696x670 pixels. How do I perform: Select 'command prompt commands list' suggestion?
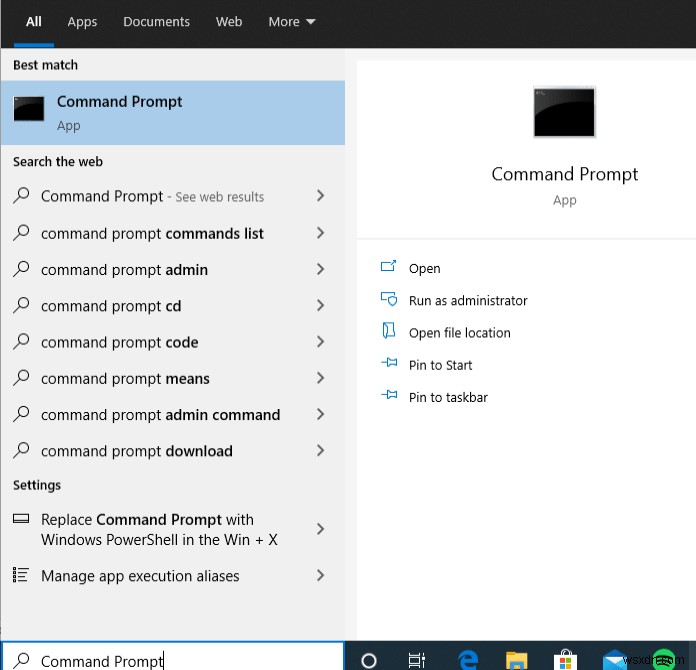(173, 233)
